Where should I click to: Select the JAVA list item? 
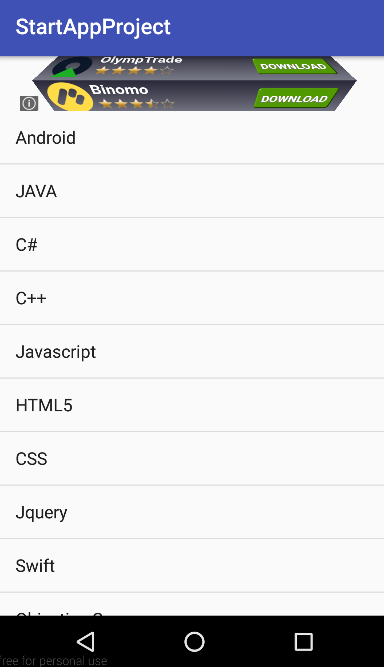pos(192,191)
